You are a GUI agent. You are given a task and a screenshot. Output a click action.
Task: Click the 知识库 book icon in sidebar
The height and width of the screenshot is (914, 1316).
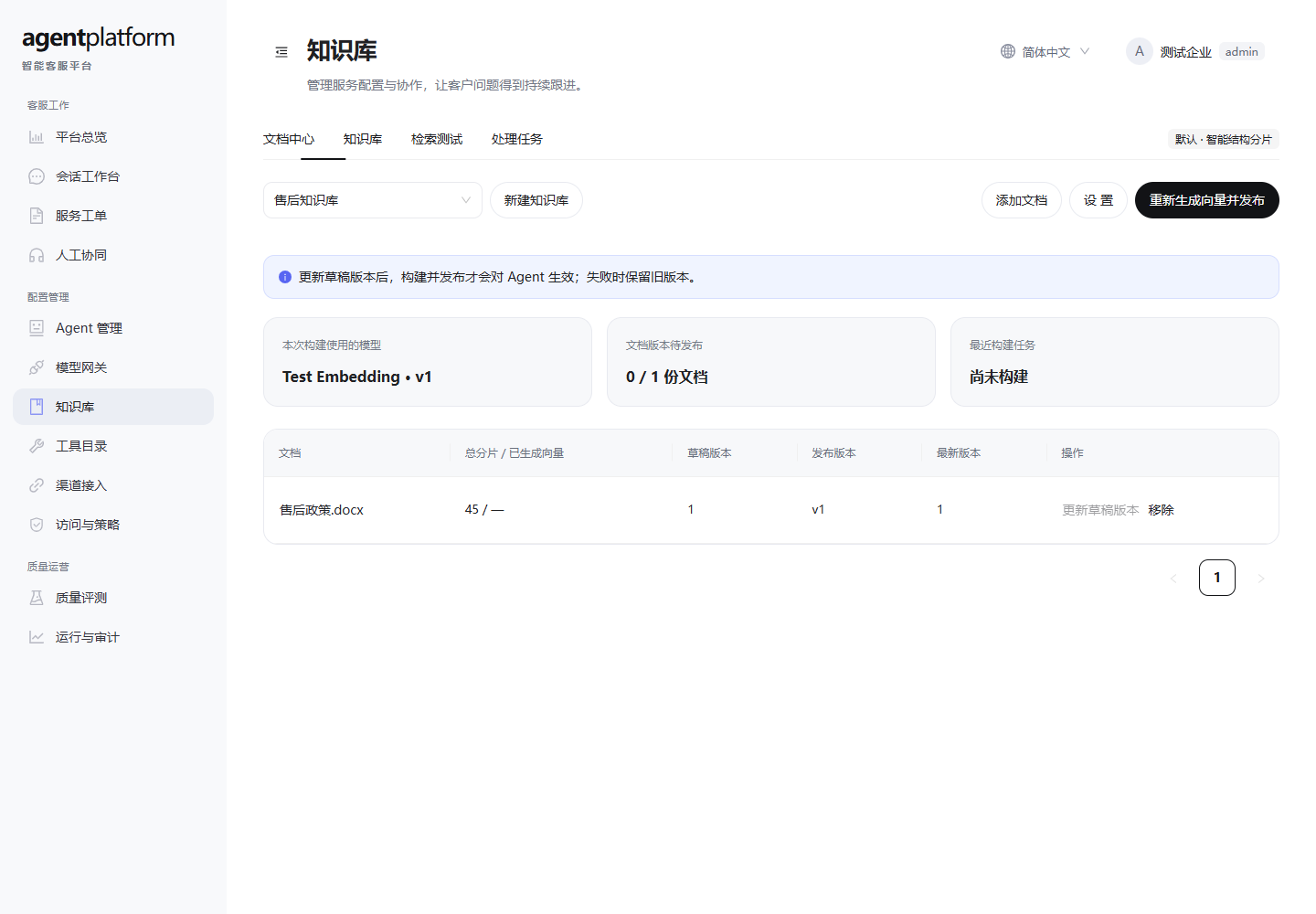tap(37, 407)
